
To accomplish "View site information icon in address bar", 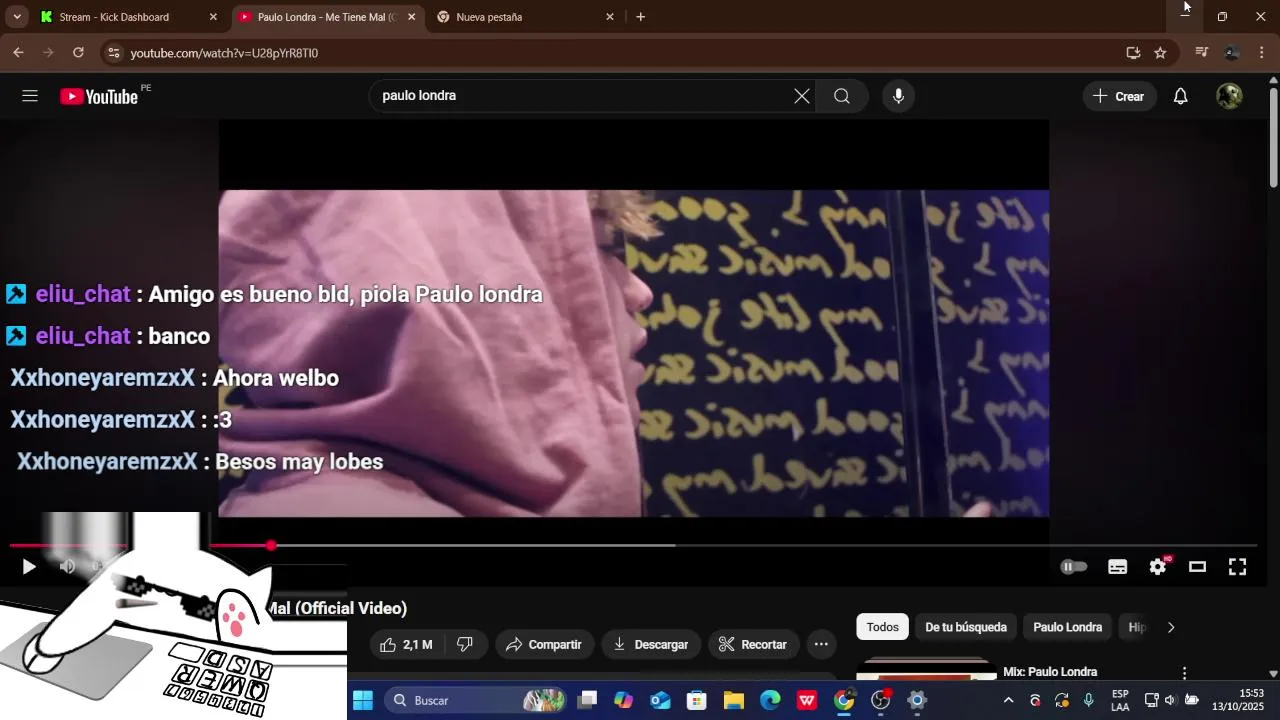I will pyautogui.click(x=113, y=53).
